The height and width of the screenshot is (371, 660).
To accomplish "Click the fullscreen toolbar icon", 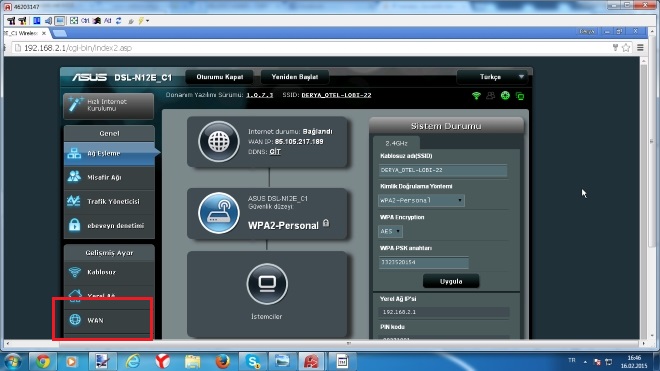I will pos(74,20).
